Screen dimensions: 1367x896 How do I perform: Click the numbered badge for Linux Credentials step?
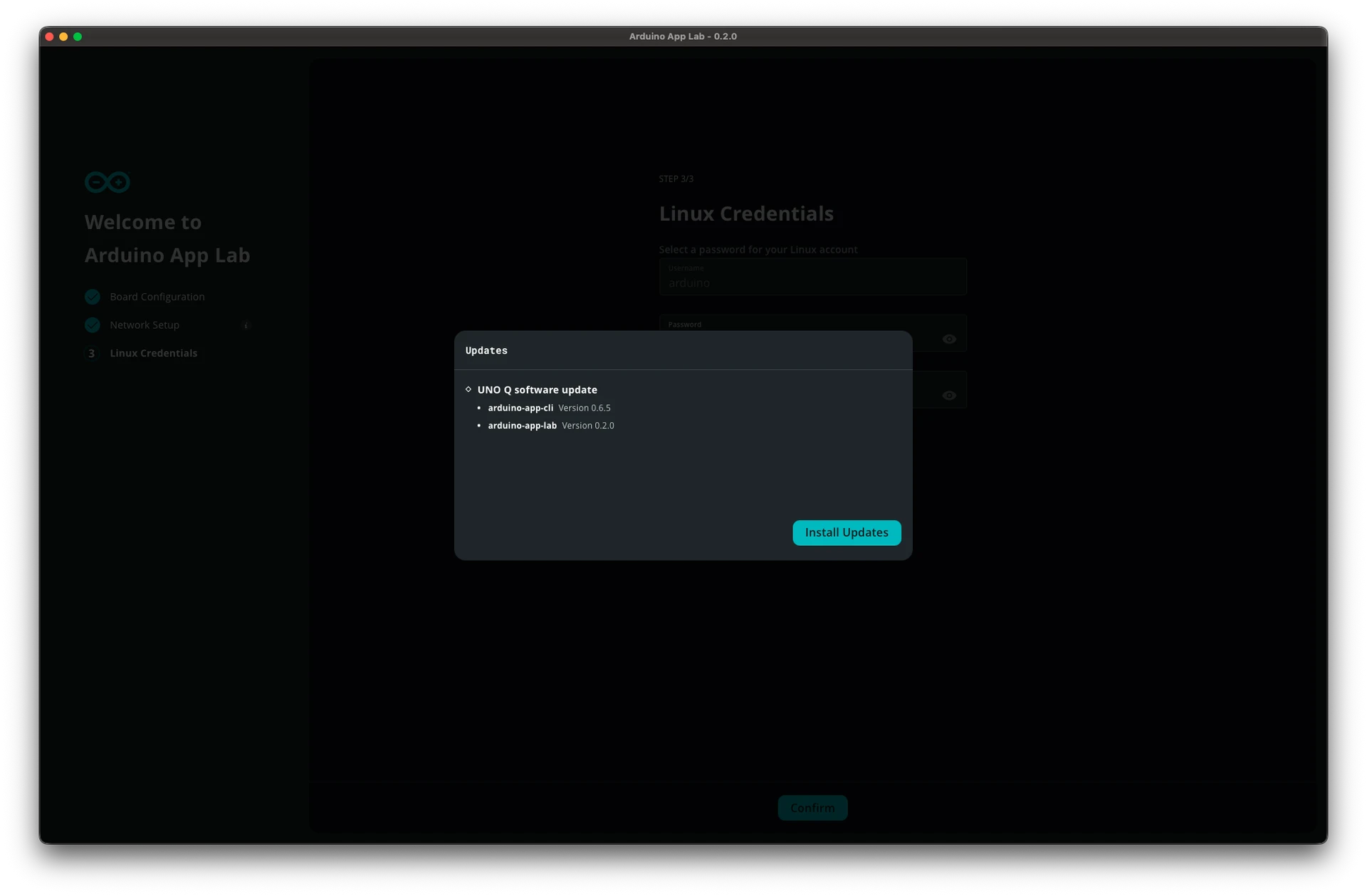pos(92,353)
